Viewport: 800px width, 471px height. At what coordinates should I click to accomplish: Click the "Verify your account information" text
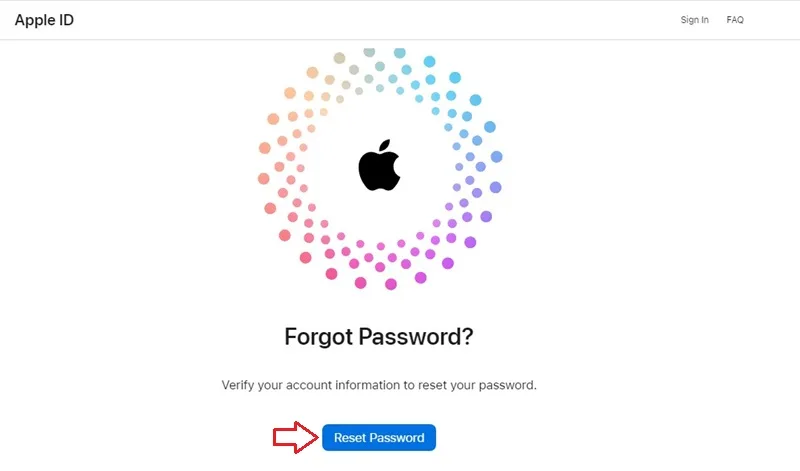[311, 385]
